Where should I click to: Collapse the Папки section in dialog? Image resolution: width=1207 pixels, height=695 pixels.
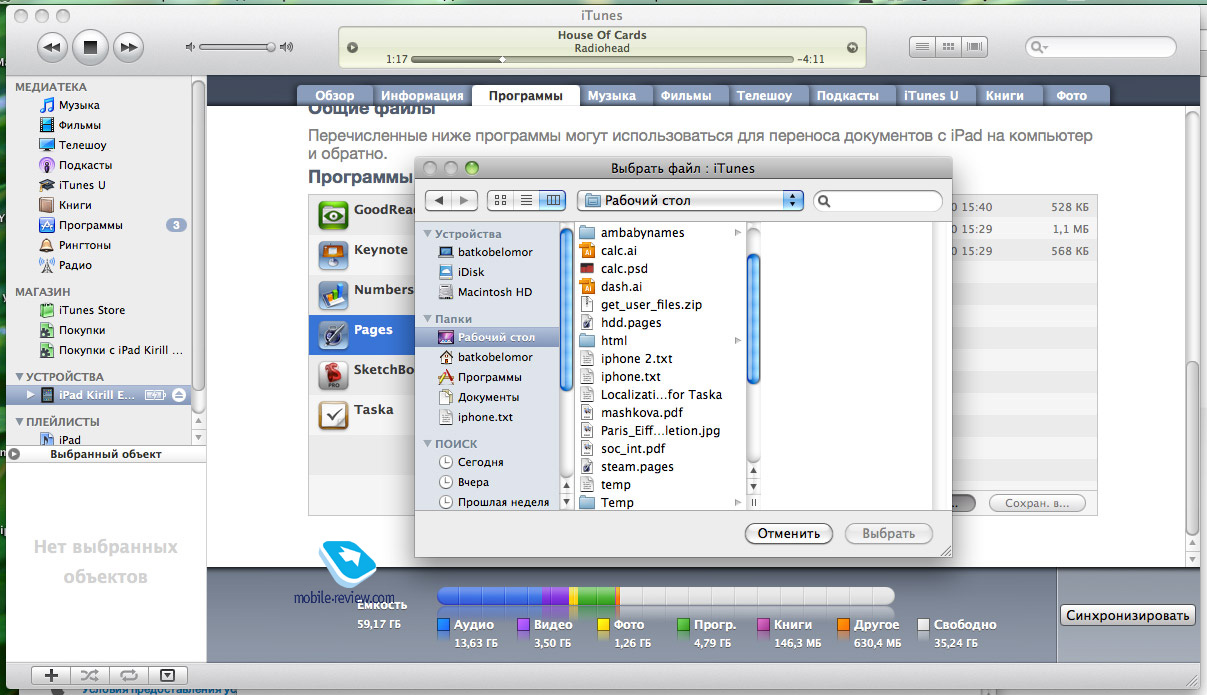tap(427, 319)
